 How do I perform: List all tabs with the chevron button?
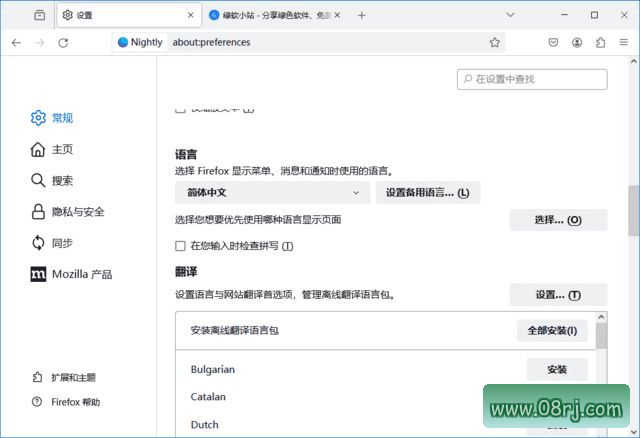point(510,15)
